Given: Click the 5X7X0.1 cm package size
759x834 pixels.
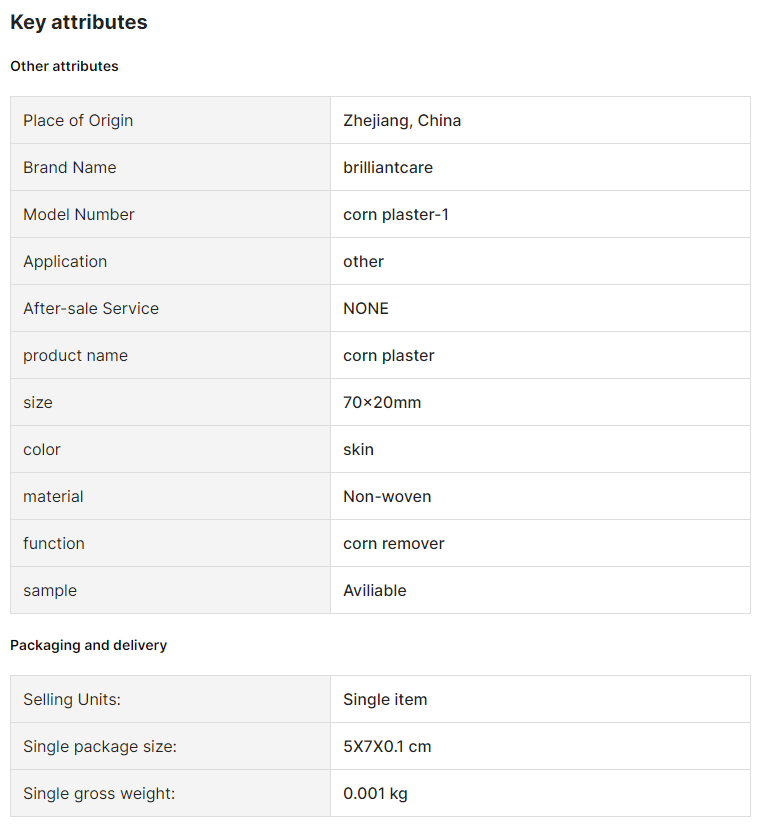Looking at the screenshot, I should 387,746.
